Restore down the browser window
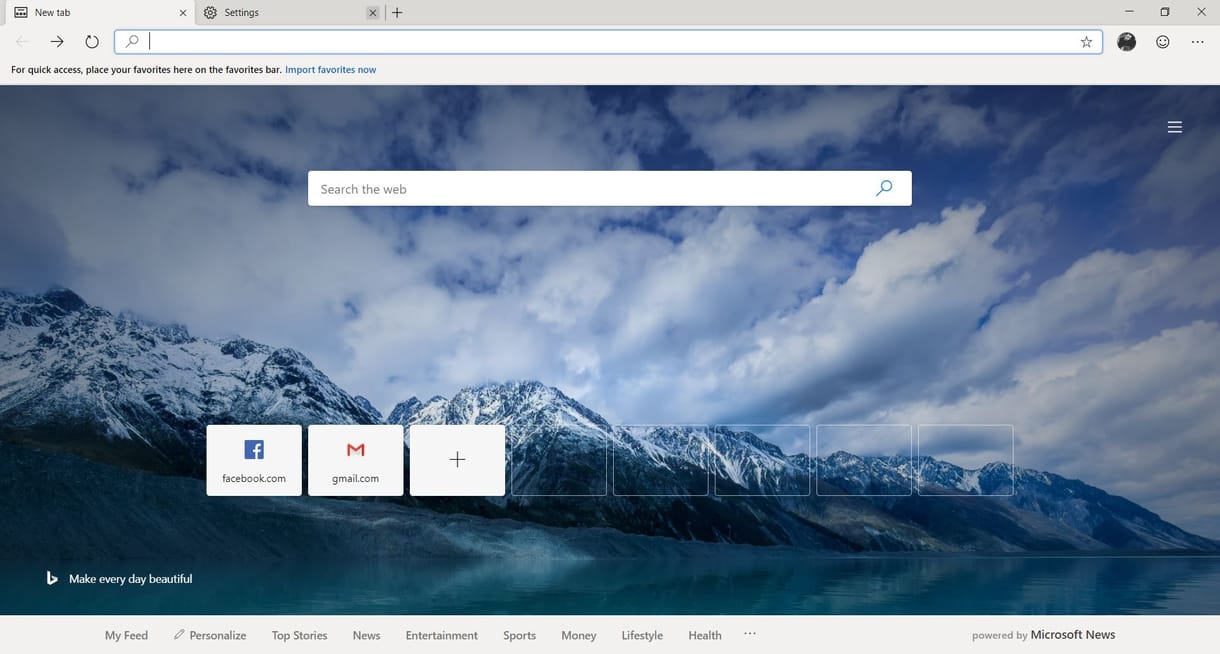The image size is (1220, 654). pos(1165,12)
